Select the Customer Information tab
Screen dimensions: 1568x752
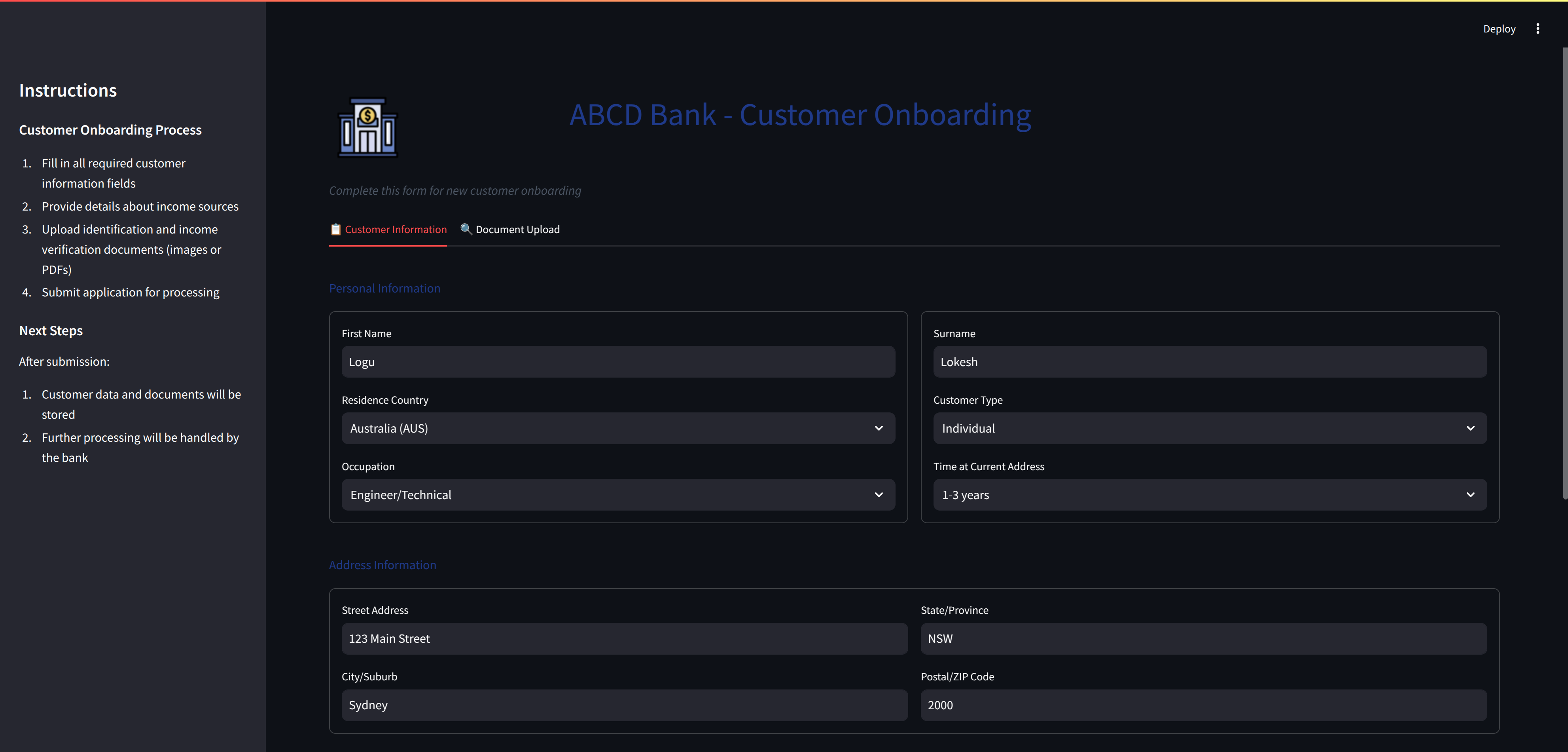coord(395,230)
